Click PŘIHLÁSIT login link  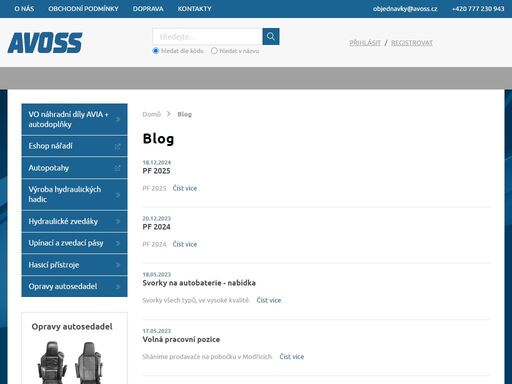point(365,43)
